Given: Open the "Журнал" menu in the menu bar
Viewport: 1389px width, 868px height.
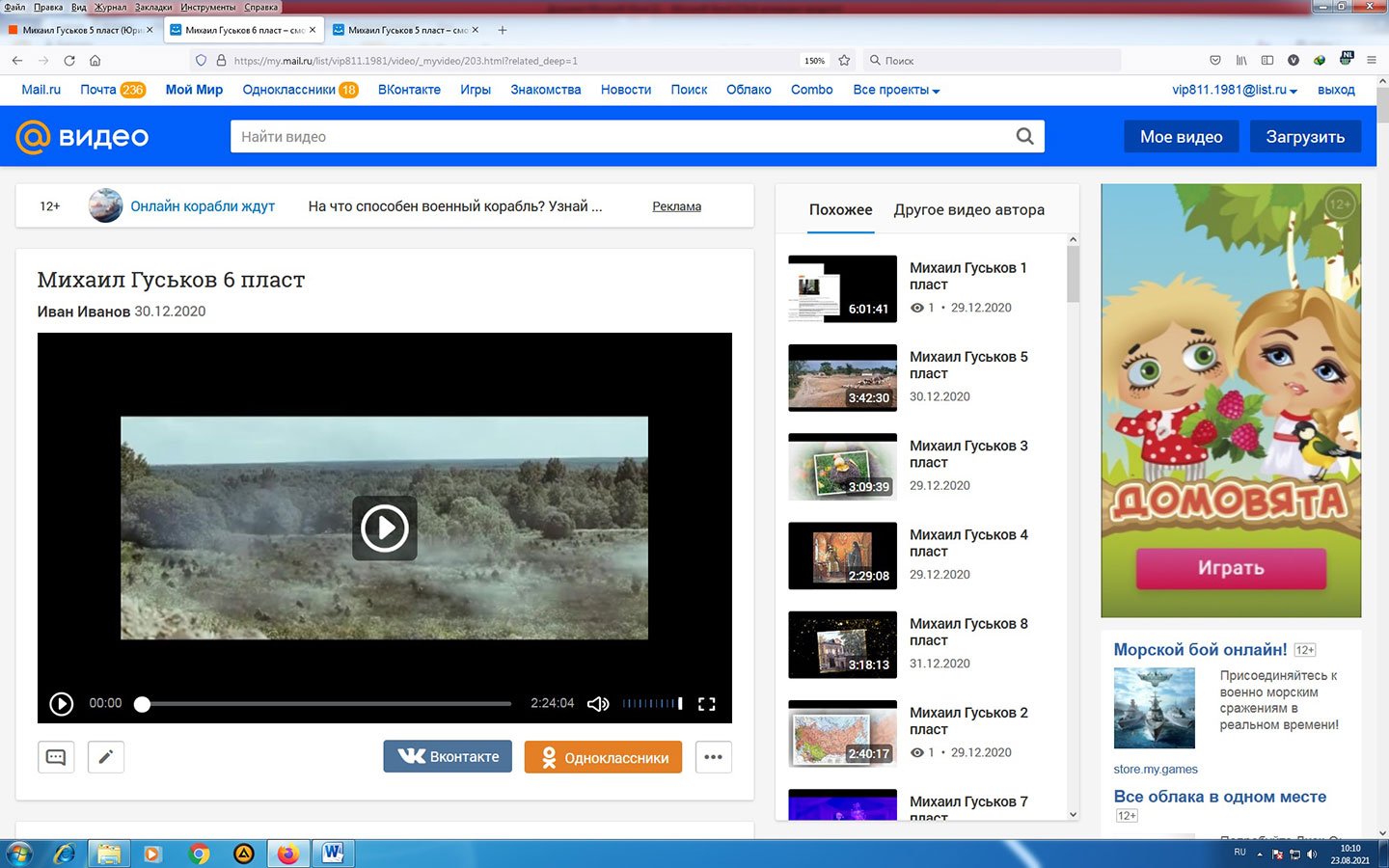Looking at the screenshot, I should click(x=110, y=7).
